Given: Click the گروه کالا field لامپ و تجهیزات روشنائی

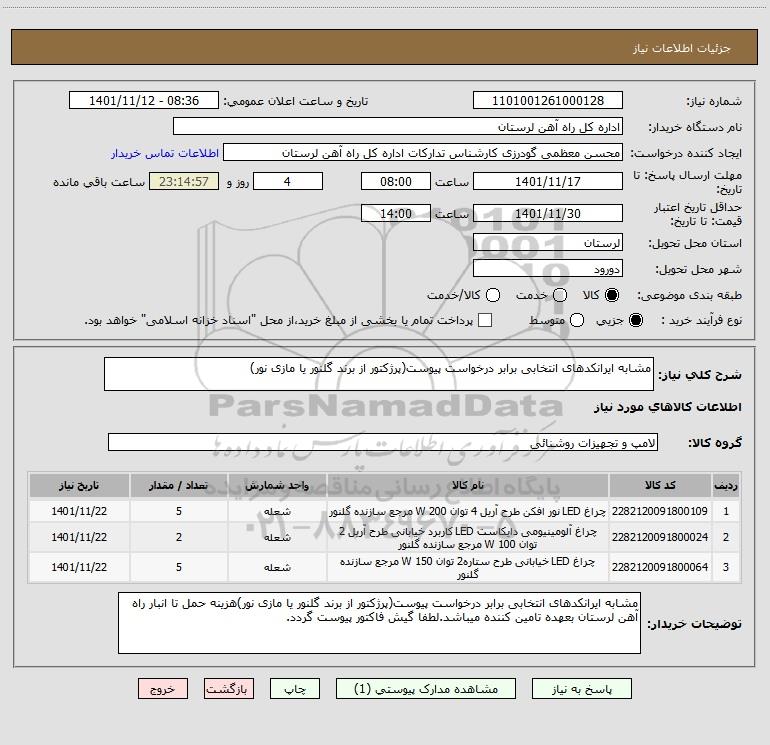Looking at the screenshot, I should (383, 442).
